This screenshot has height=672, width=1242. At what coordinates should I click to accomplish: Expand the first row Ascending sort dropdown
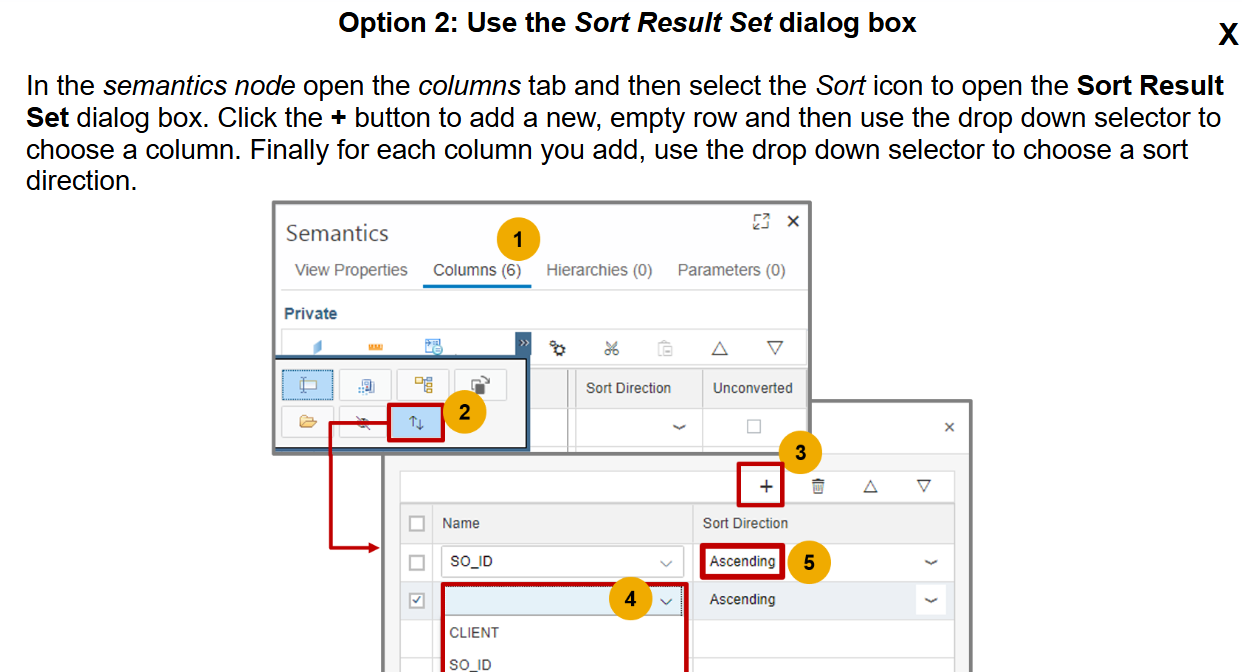point(931,562)
